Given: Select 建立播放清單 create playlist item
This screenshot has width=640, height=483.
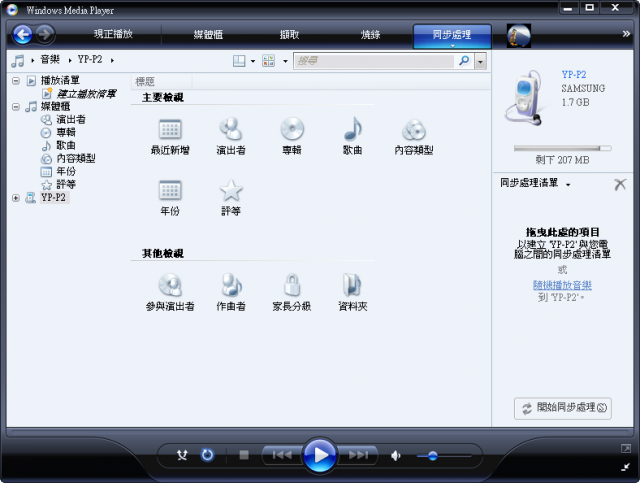Looking at the screenshot, I should pyautogui.click(x=86, y=94).
